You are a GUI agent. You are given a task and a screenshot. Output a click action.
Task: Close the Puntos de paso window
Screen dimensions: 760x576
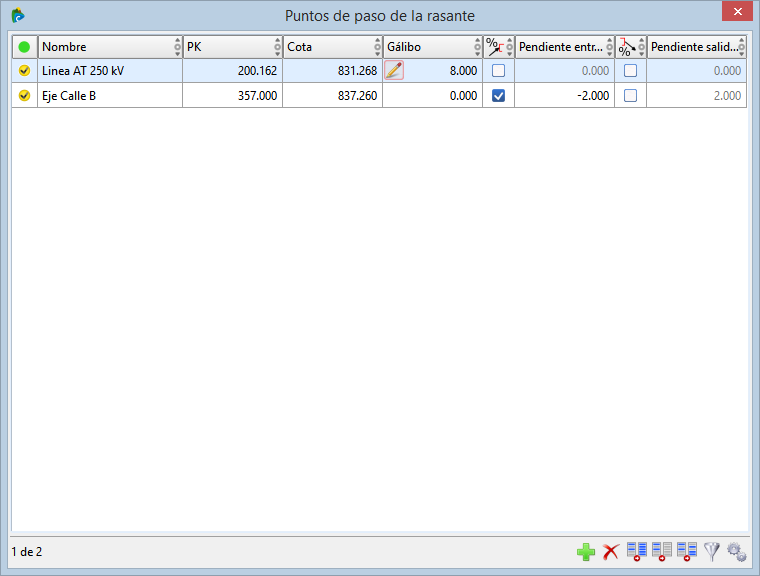[737, 11]
